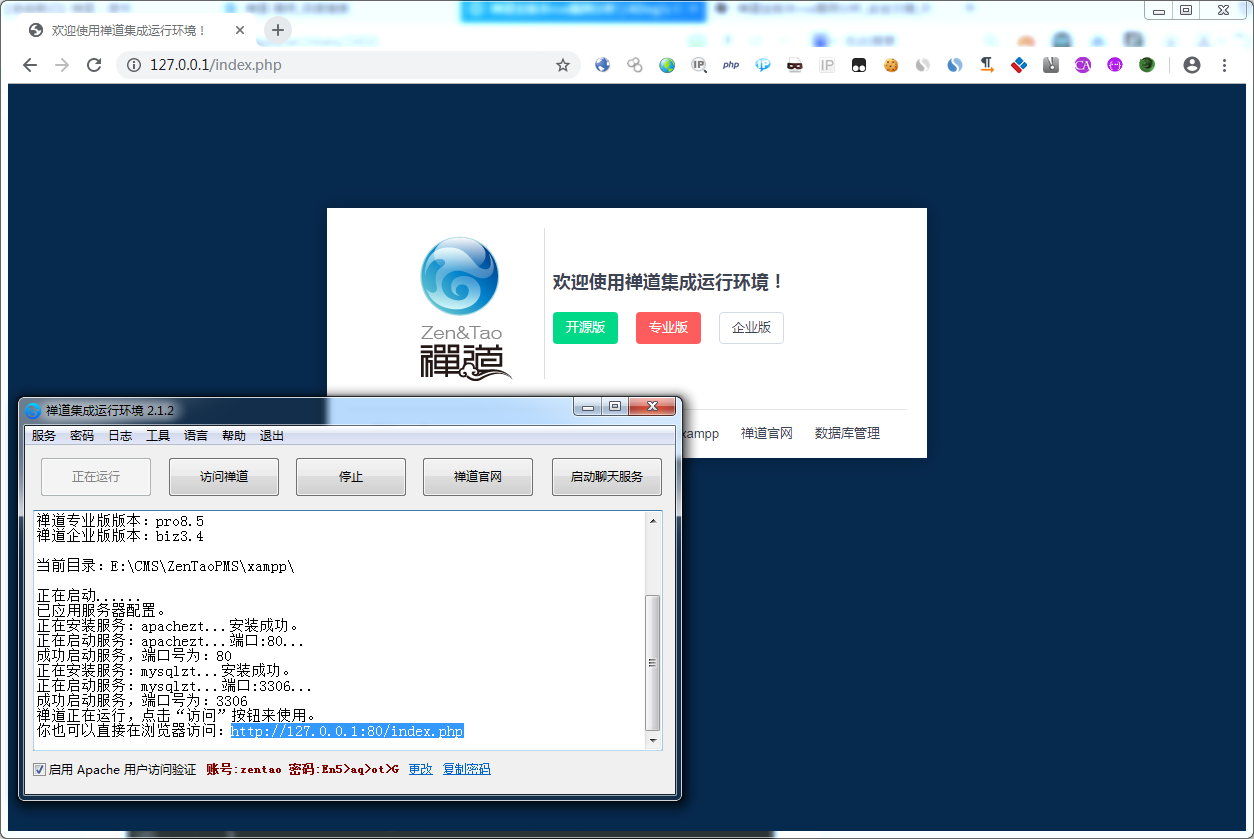Click the green 开源版 button
This screenshot has width=1254, height=839.
pyautogui.click(x=585, y=328)
